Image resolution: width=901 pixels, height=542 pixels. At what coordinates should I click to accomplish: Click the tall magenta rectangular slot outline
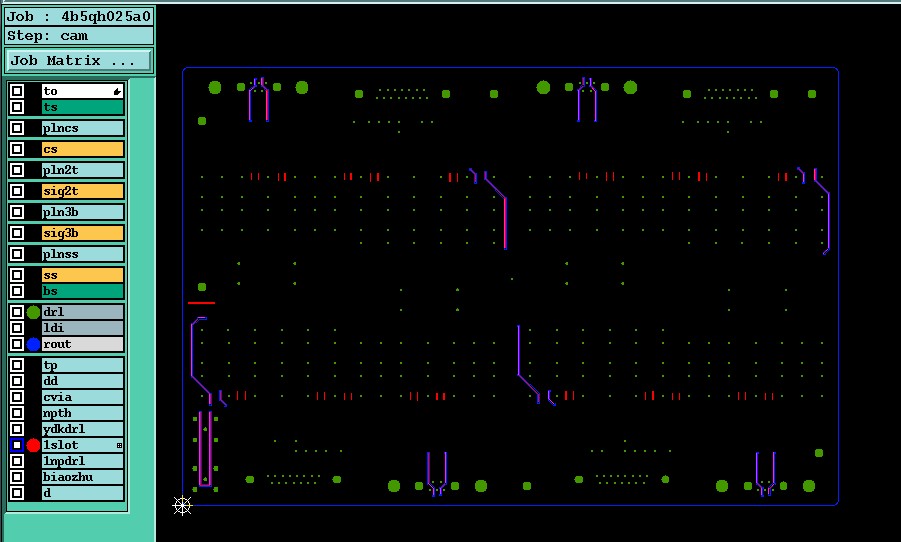[205, 449]
